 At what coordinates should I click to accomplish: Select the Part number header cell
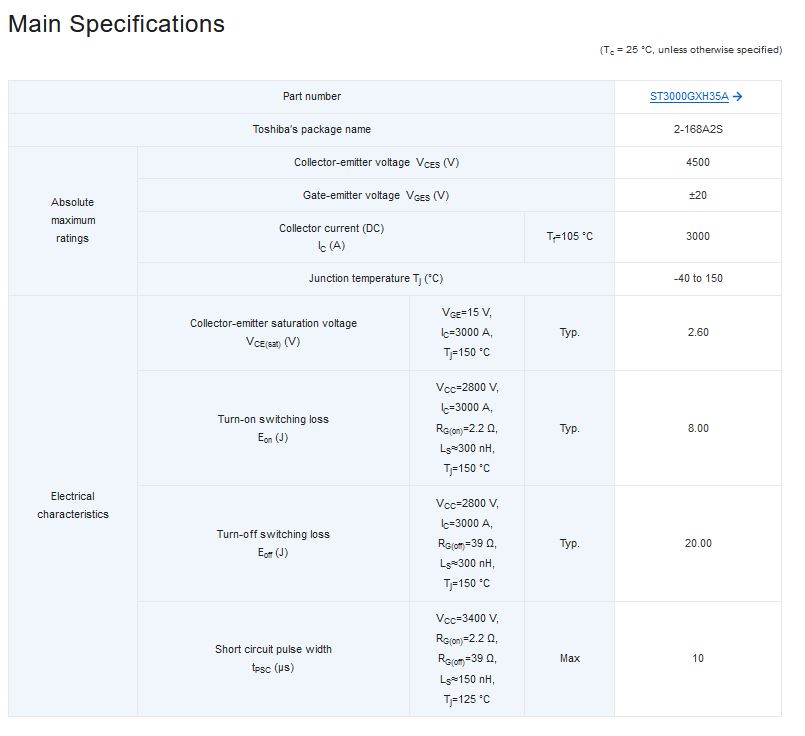(x=311, y=96)
